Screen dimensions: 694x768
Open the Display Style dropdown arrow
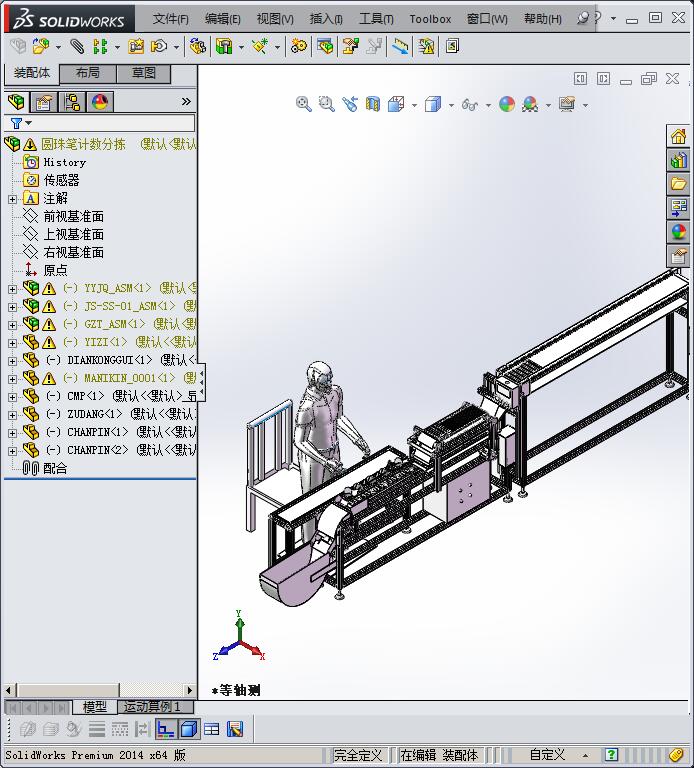(x=451, y=105)
